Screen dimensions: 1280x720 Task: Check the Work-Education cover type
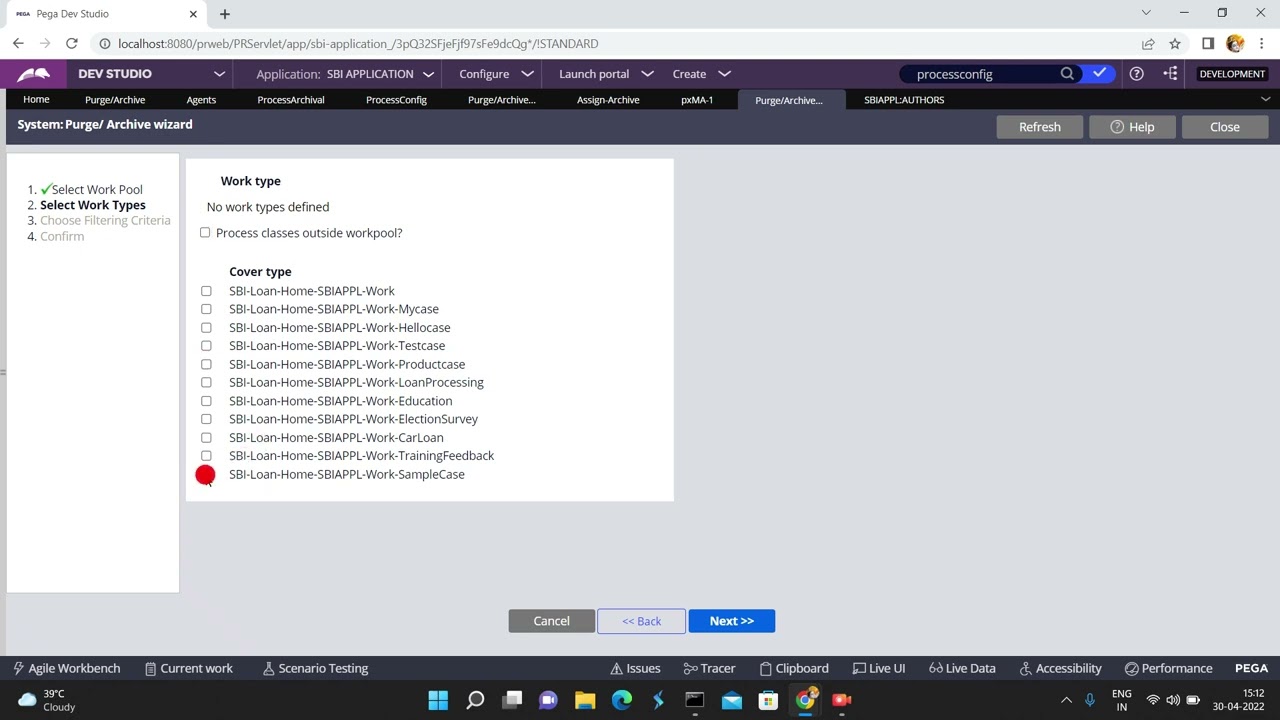coord(206,401)
